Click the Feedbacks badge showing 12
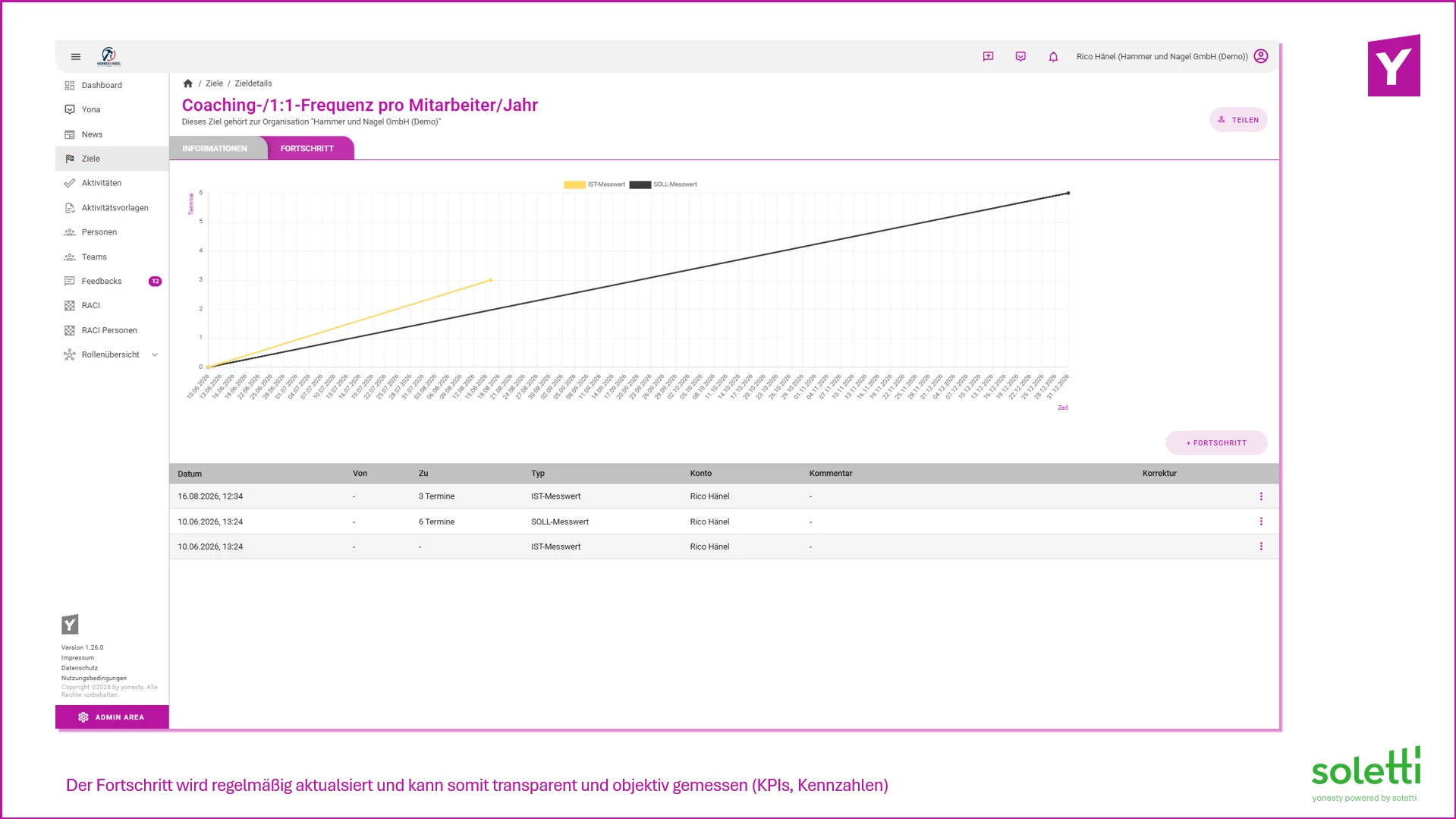 point(155,281)
